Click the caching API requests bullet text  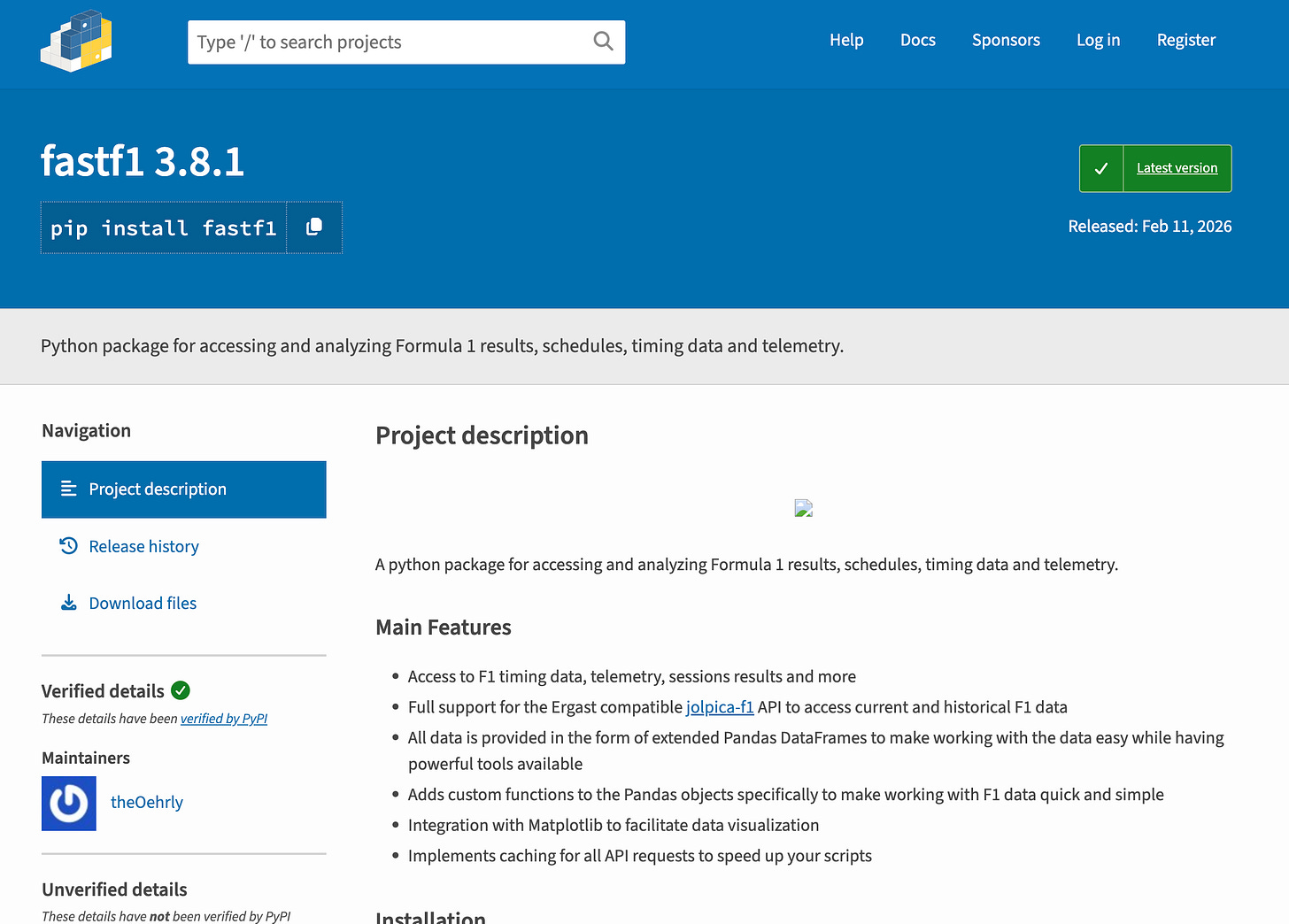point(640,856)
